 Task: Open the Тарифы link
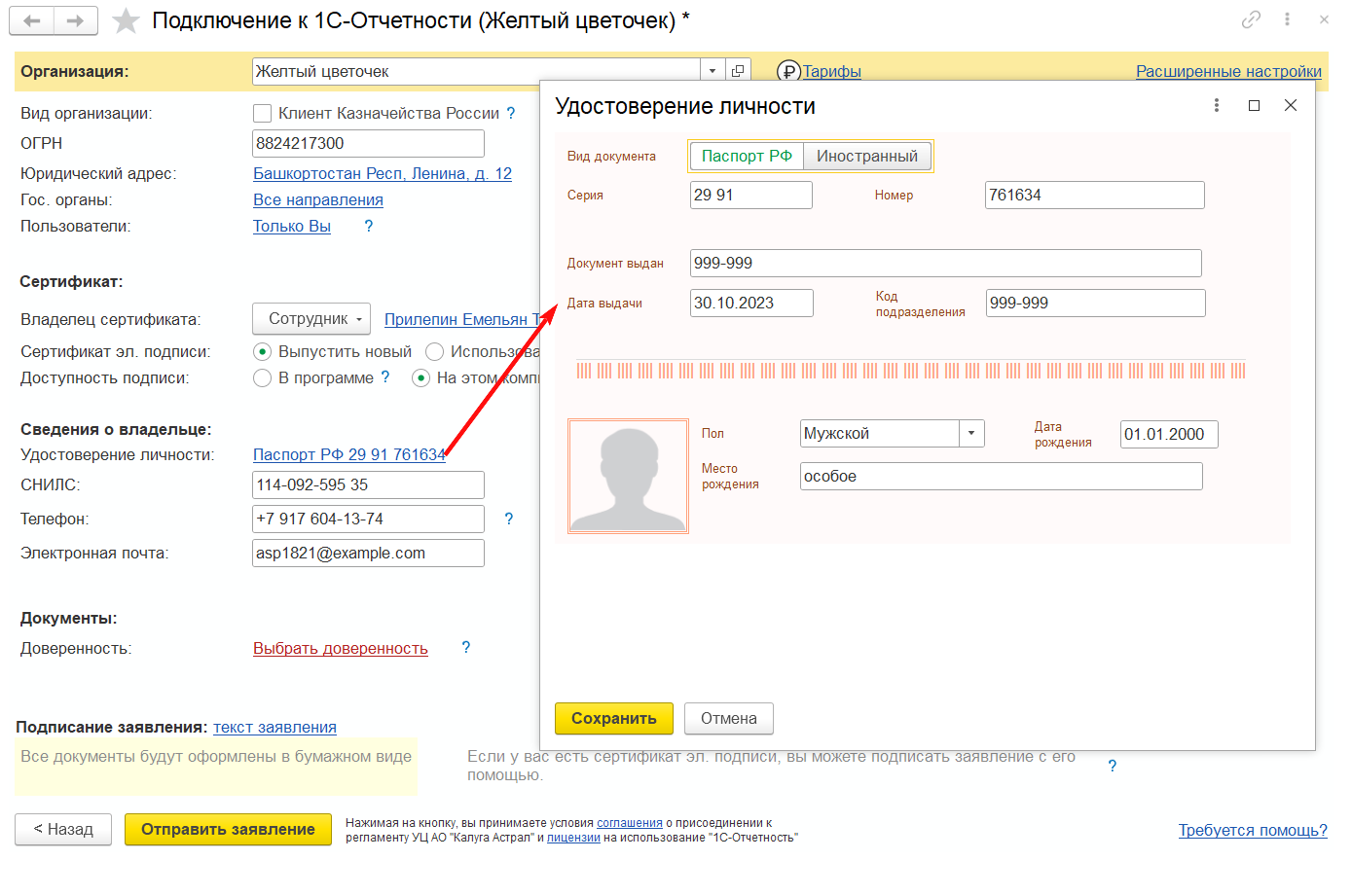tap(832, 71)
